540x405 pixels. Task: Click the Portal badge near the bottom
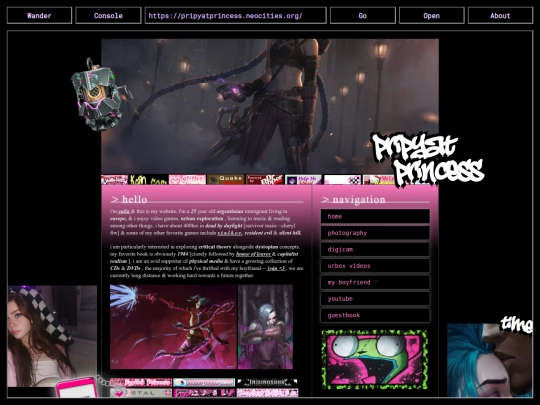click(x=141, y=393)
